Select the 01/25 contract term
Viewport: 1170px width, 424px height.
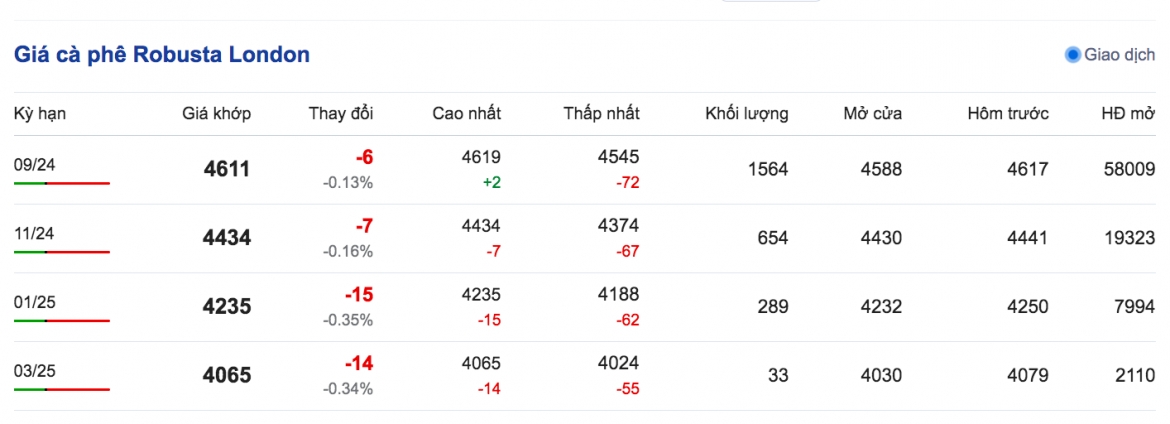[x=35, y=302]
